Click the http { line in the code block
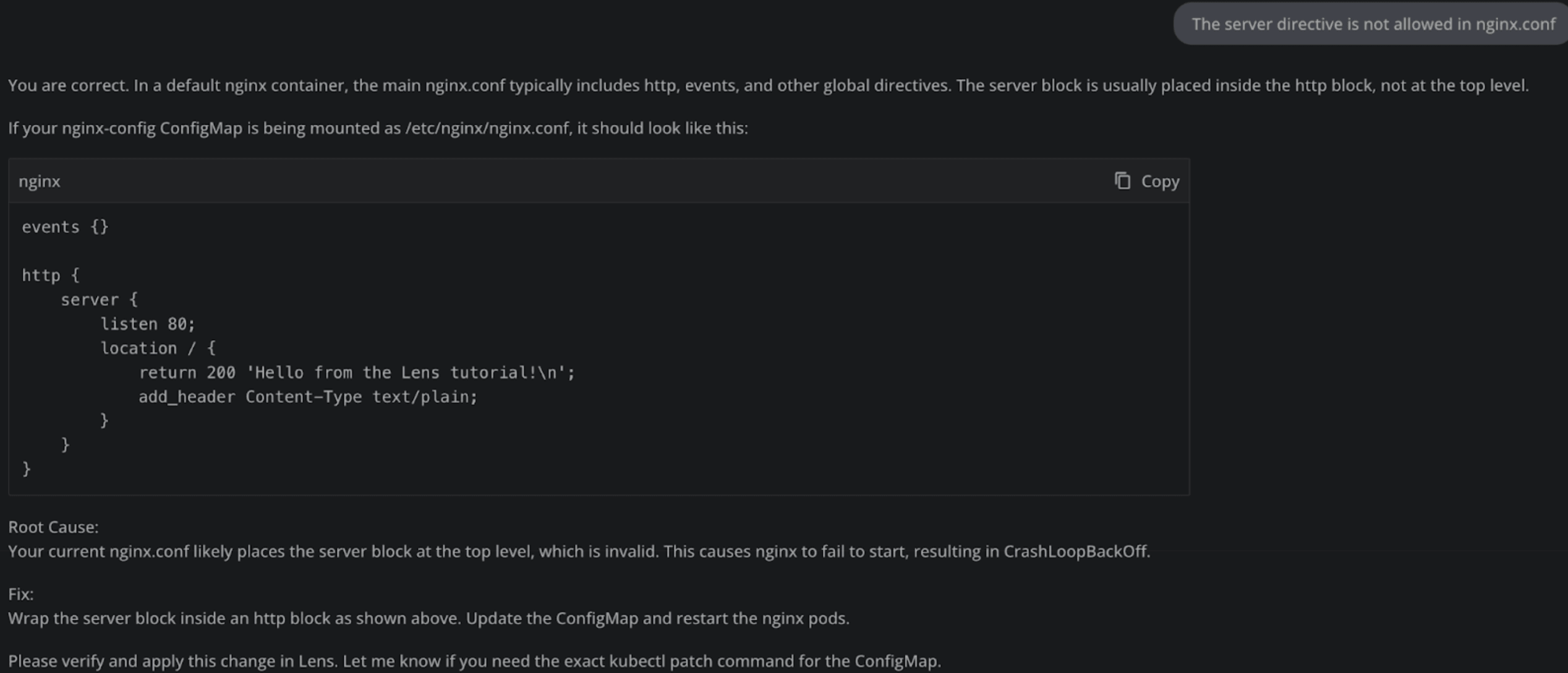The height and width of the screenshot is (673, 1568). [x=48, y=275]
